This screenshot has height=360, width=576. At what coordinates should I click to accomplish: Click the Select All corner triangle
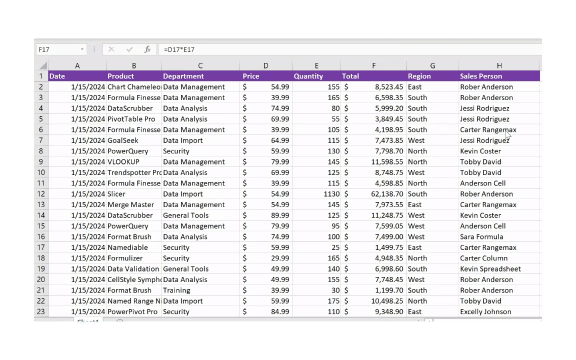click(x=43, y=65)
